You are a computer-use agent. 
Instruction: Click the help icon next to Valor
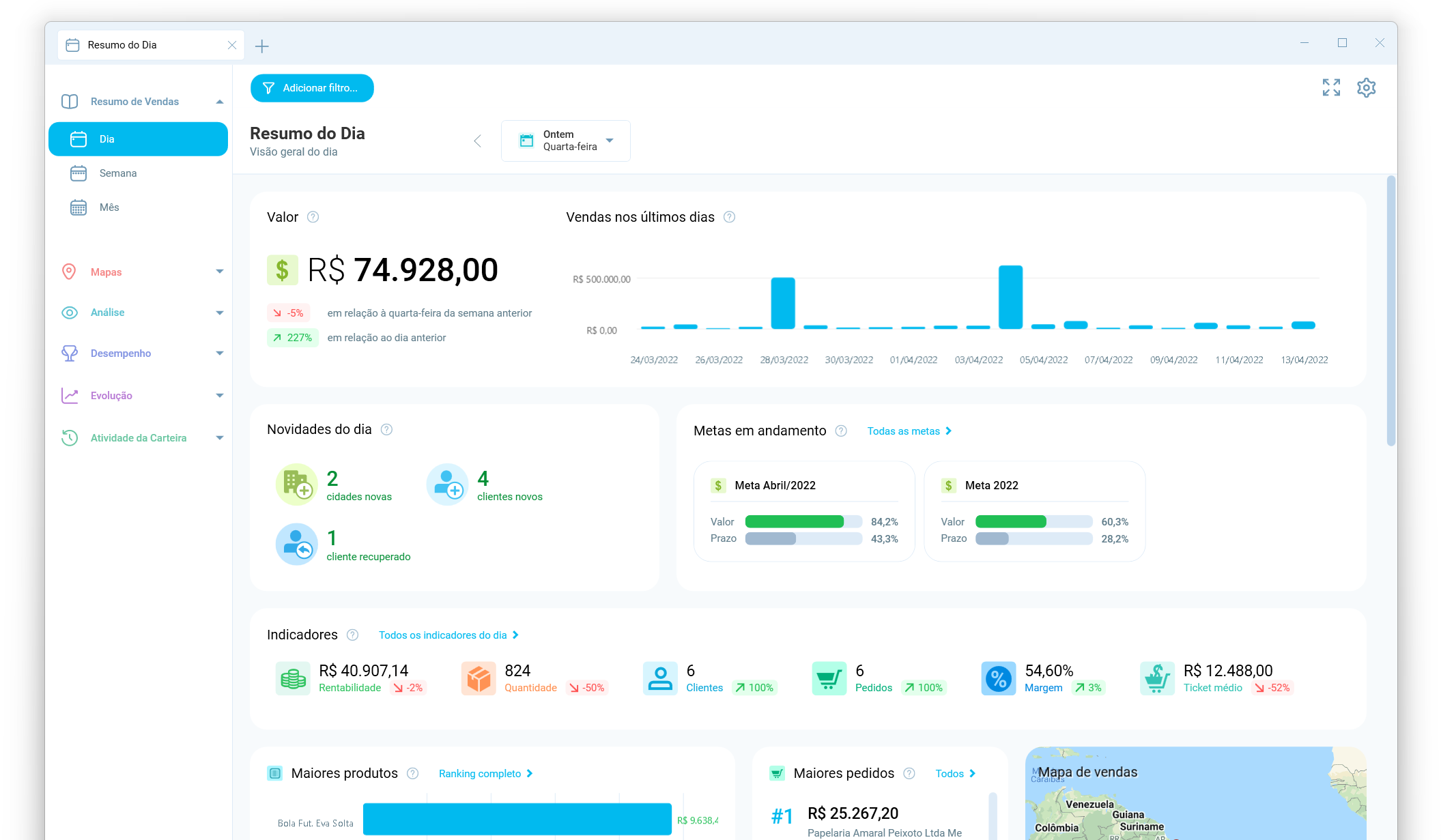[x=313, y=217]
